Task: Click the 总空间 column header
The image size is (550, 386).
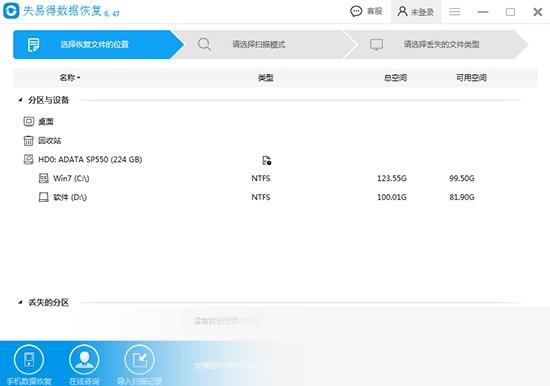Action: coord(395,78)
